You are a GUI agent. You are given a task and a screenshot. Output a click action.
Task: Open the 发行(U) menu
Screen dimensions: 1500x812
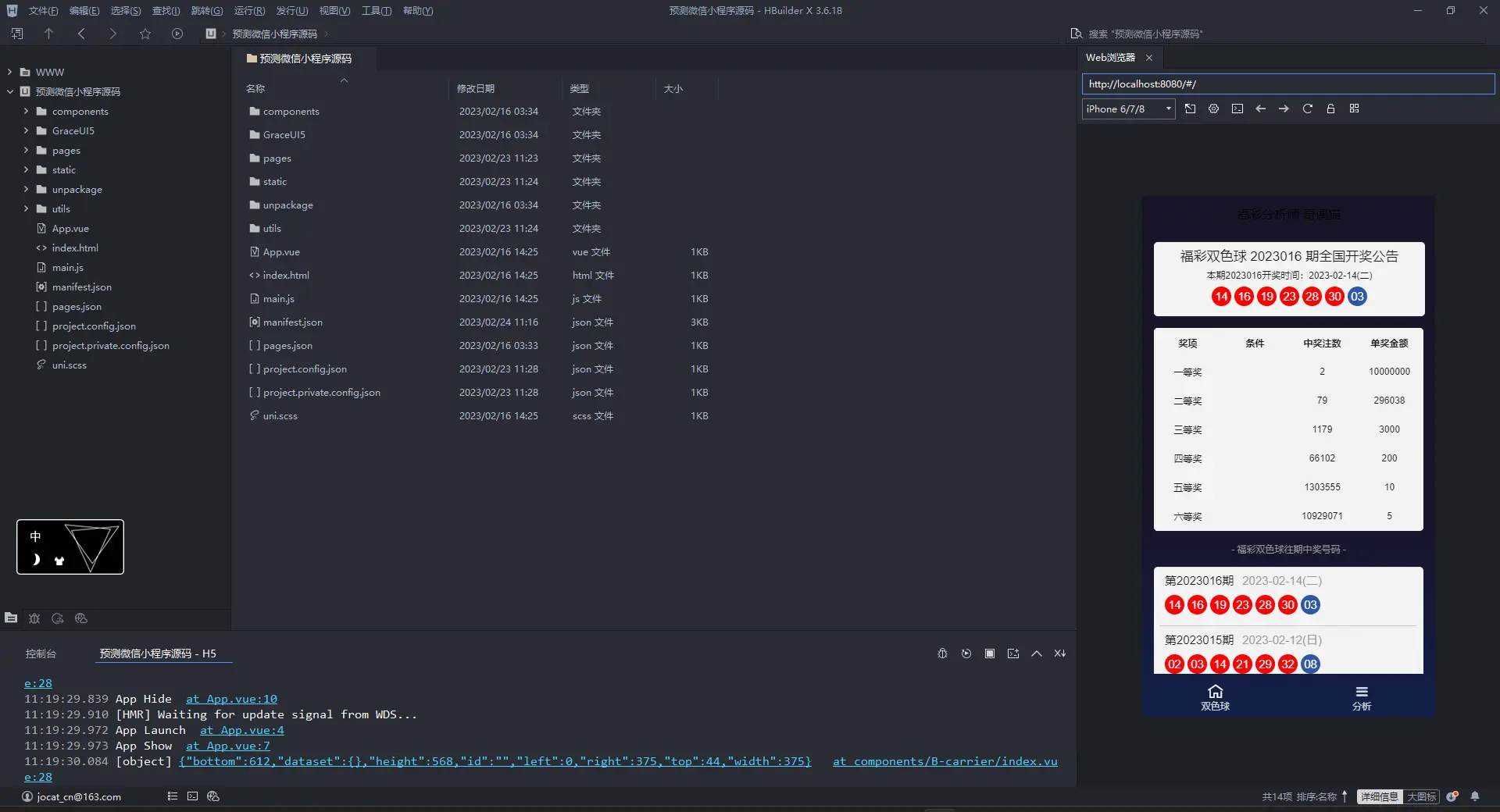click(291, 10)
